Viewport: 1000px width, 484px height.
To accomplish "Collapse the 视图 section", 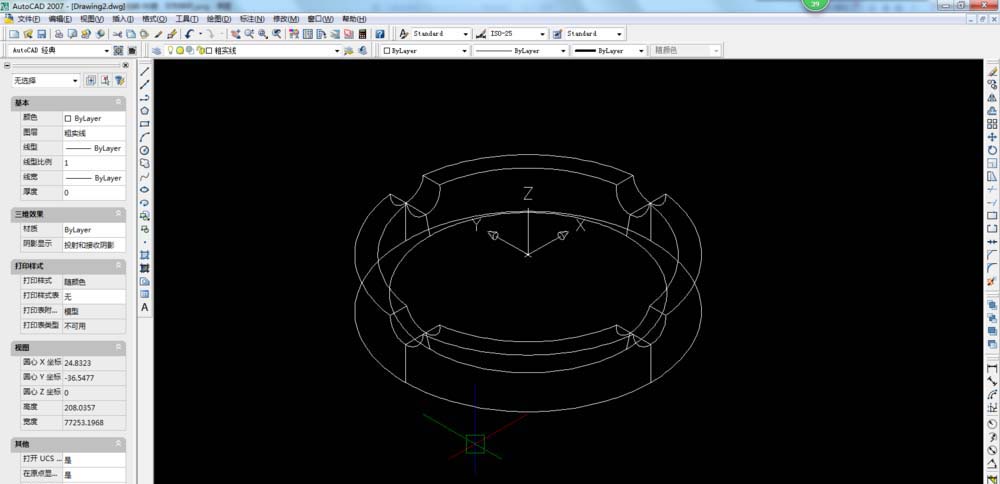I will [119, 348].
